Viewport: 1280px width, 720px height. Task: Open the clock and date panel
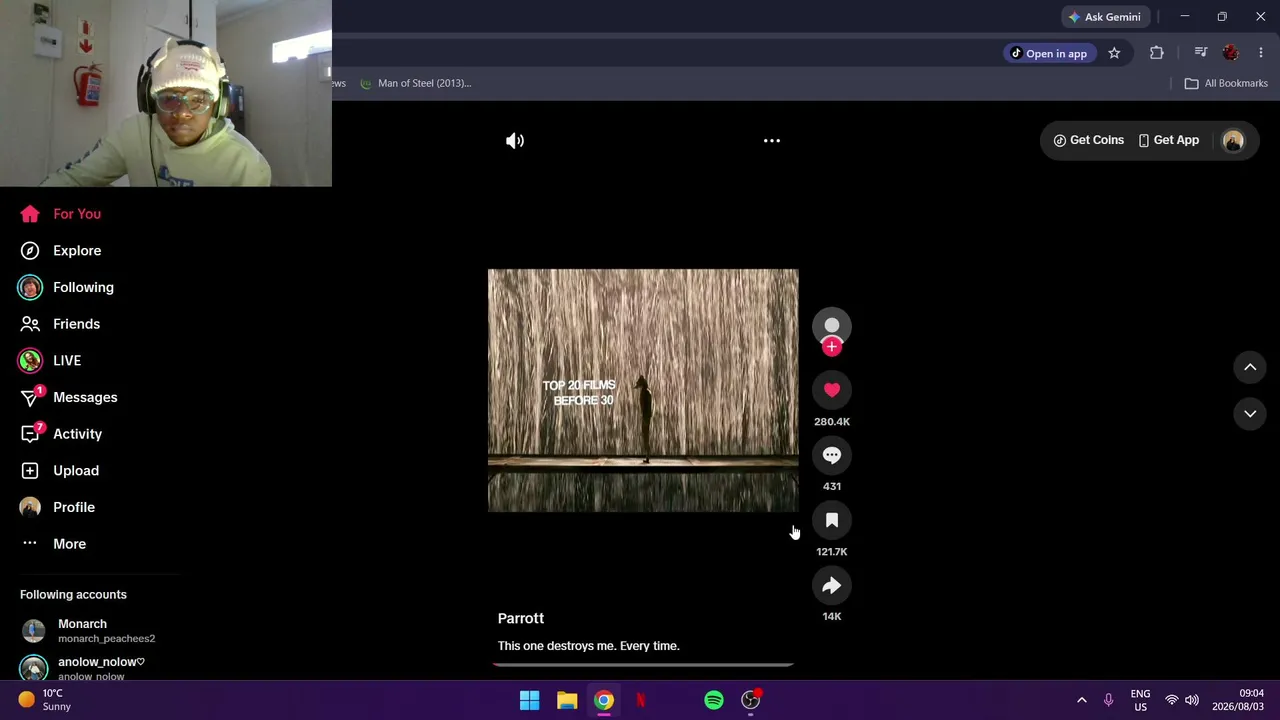click(x=1237, y=700)
